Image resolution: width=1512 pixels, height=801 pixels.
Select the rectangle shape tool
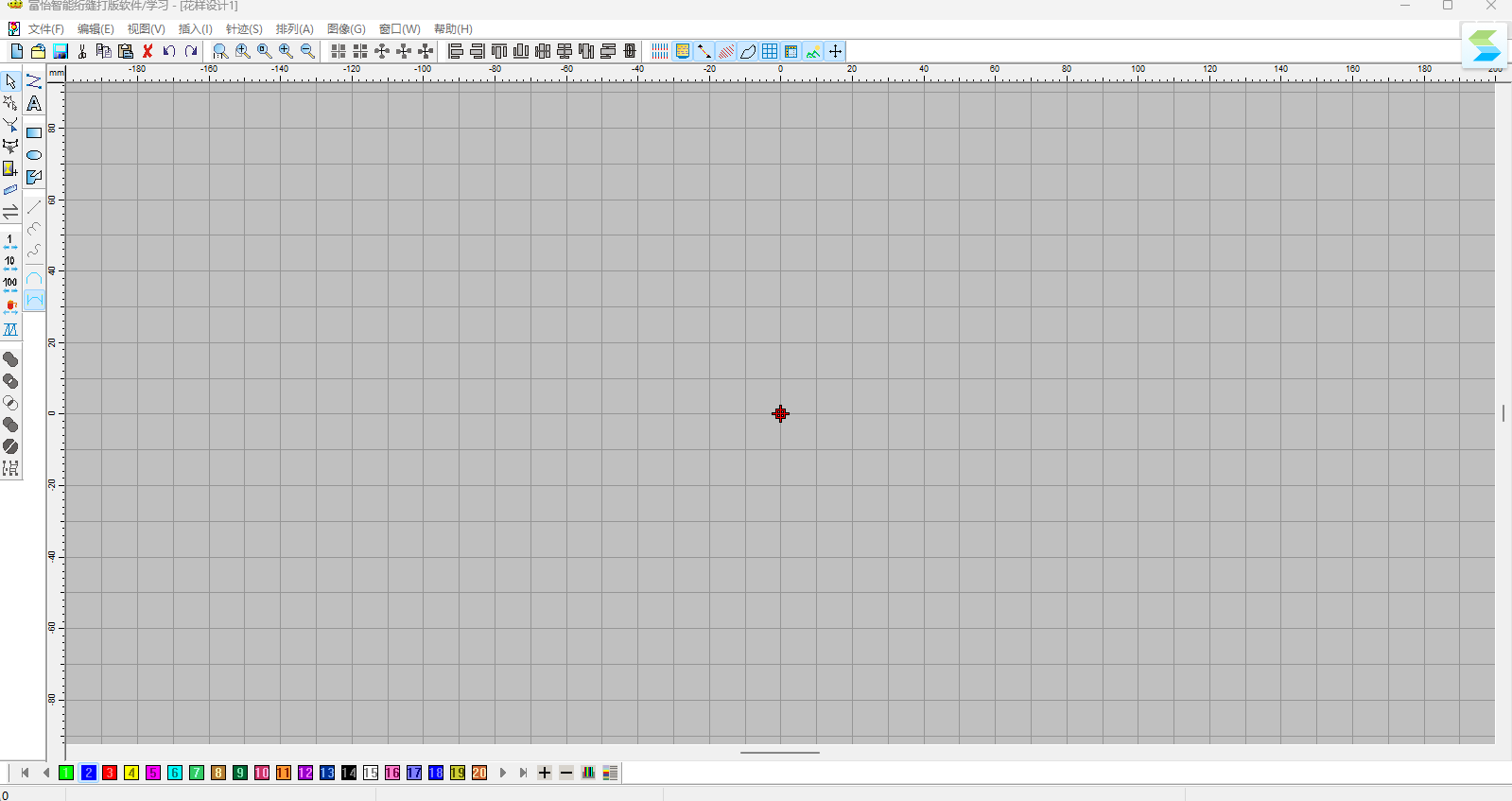tap(34, 132)
